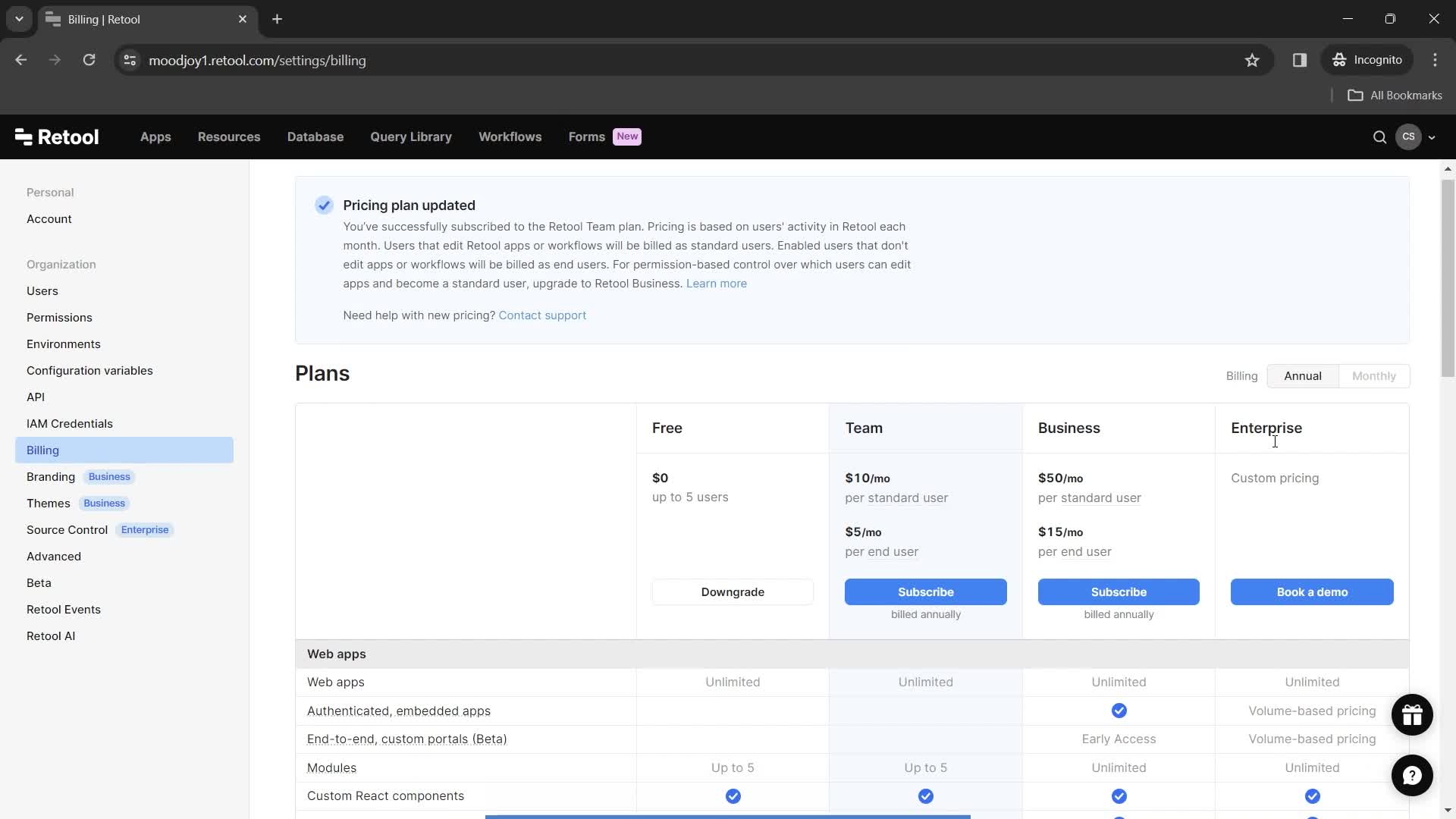Reload the page with the browser refresh icon

tap(89, 60)
